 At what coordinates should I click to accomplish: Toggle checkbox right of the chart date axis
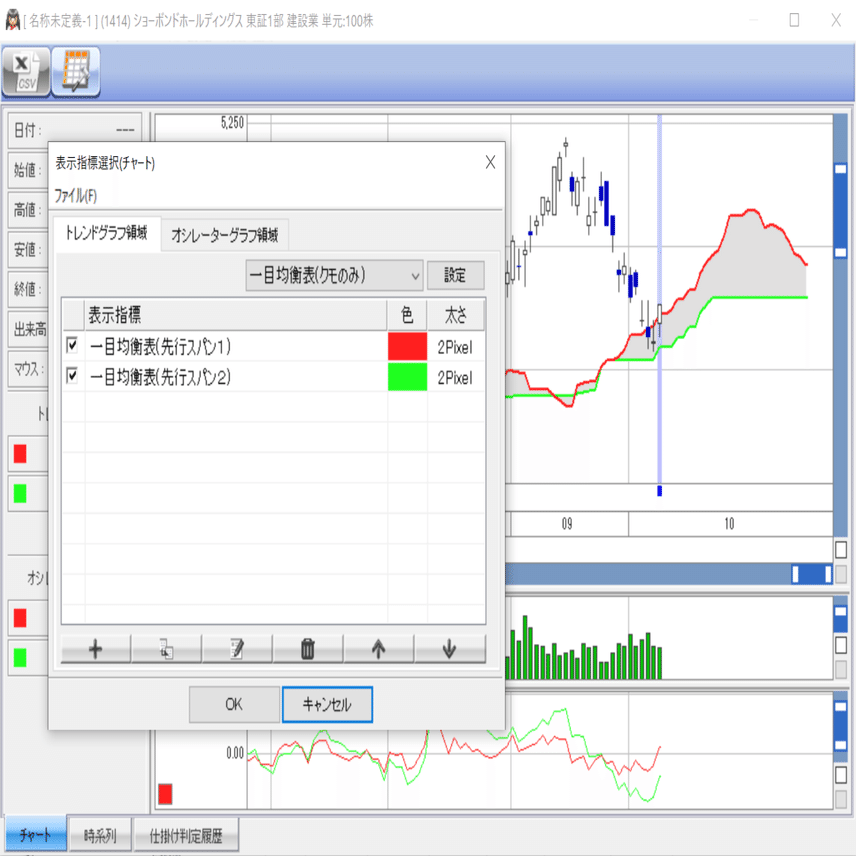pos(841,550)
